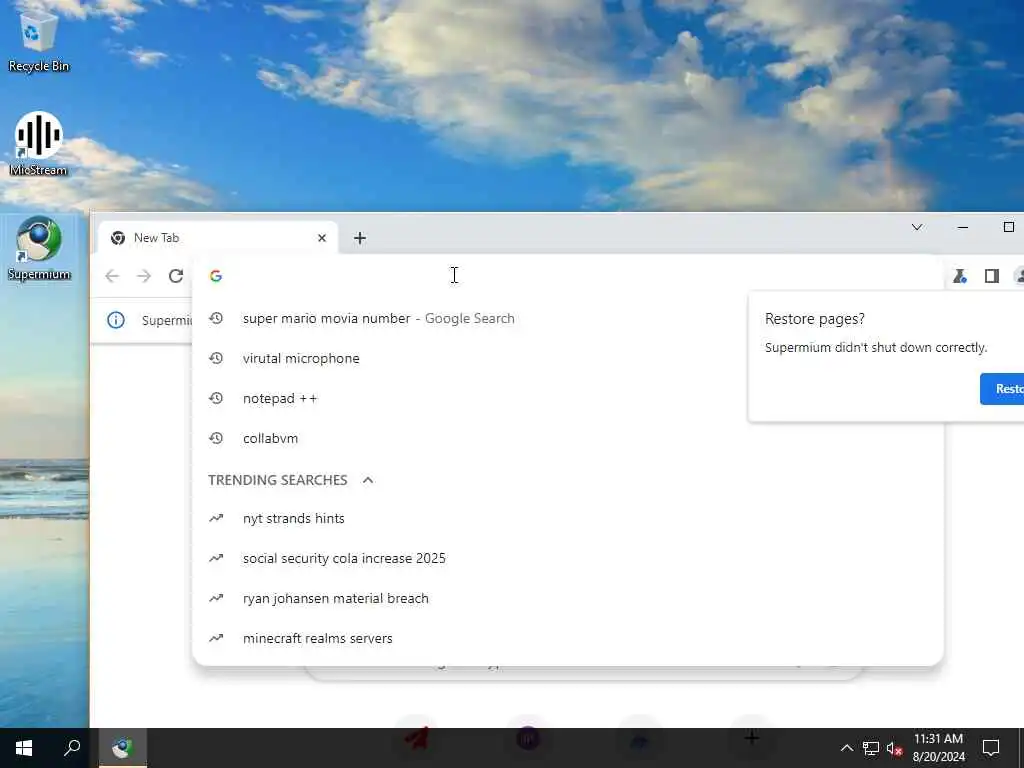Reload the page with refresh icon
The height and width of the screenshot is (768, 1024).
[x=176, y=276]
